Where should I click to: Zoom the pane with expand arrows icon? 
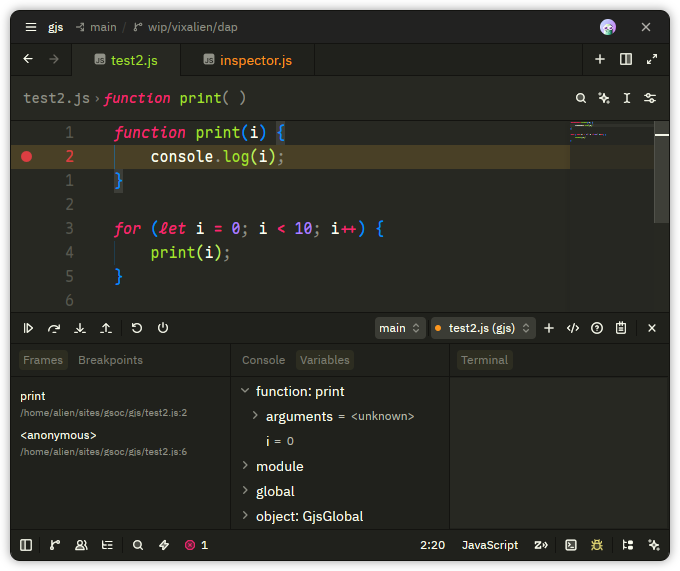(652, 59)
